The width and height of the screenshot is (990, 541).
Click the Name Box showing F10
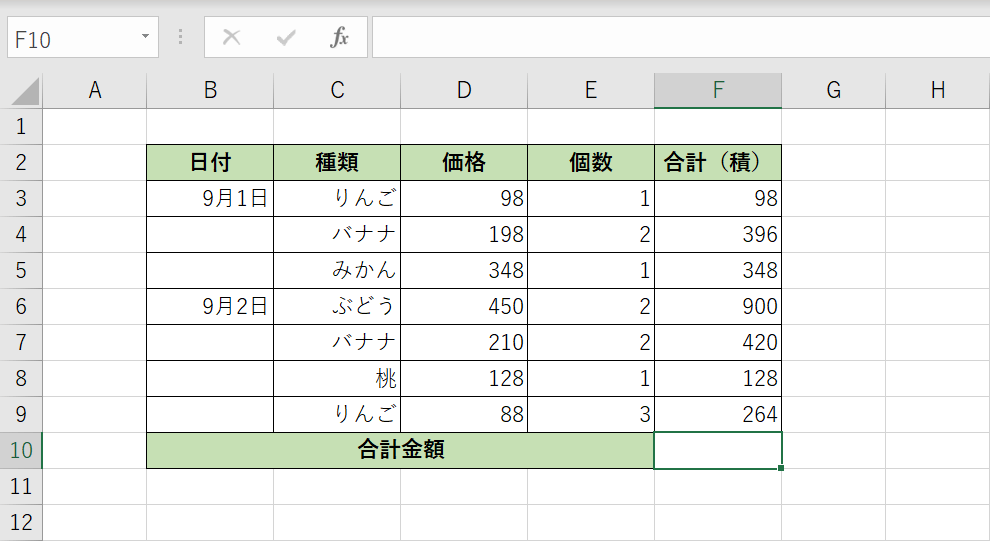[83, 37]
